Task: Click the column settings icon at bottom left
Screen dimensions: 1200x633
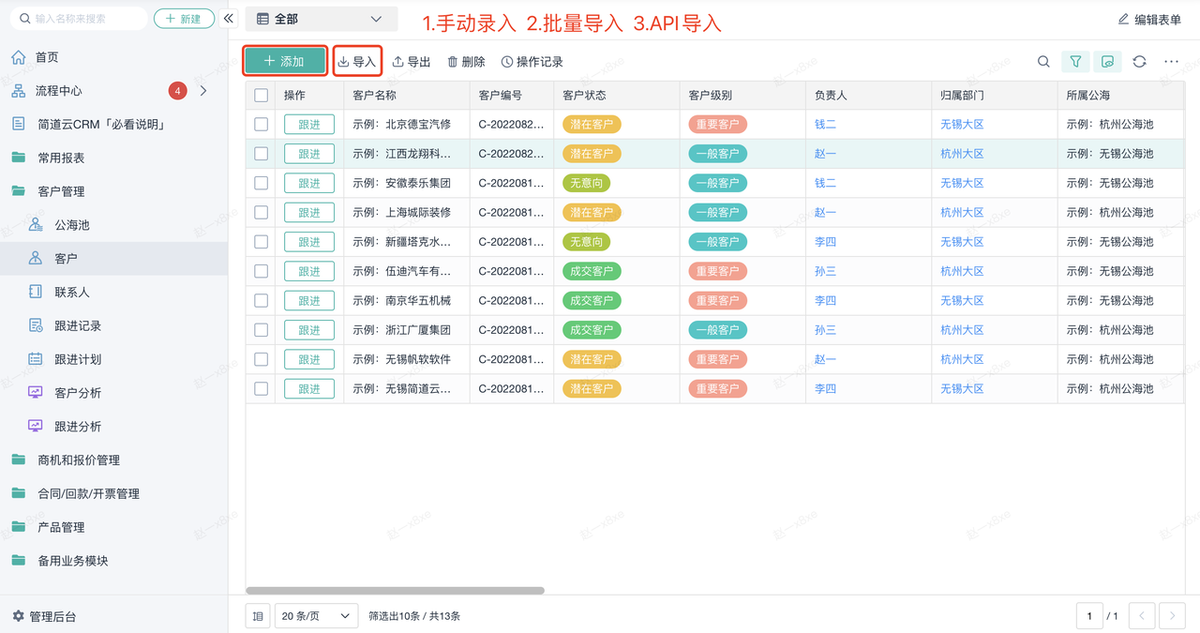Action: [258, 616]
